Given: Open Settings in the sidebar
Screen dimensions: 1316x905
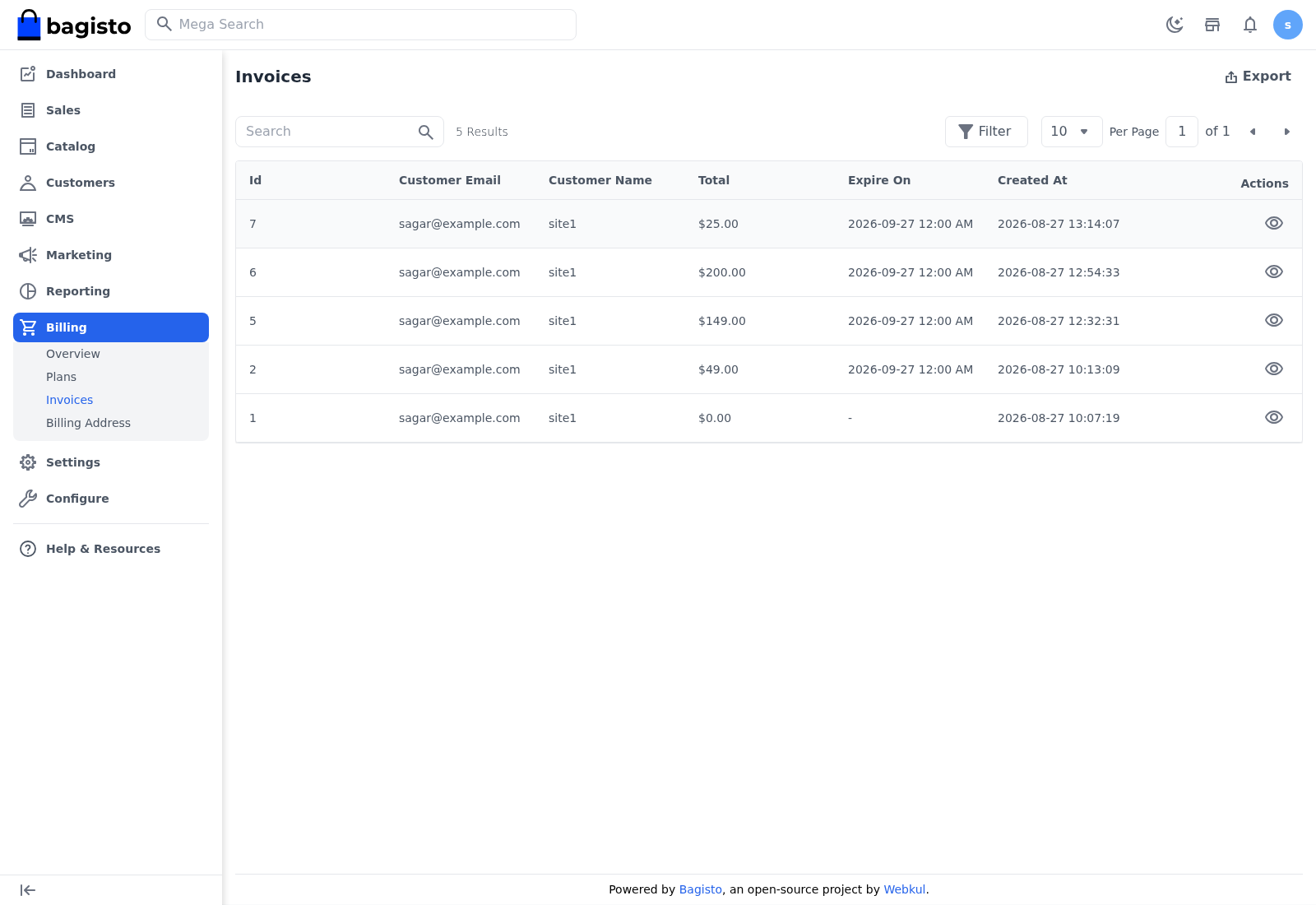Looking at the screenshot, I should pyautogui.click(x=111, y=462).
